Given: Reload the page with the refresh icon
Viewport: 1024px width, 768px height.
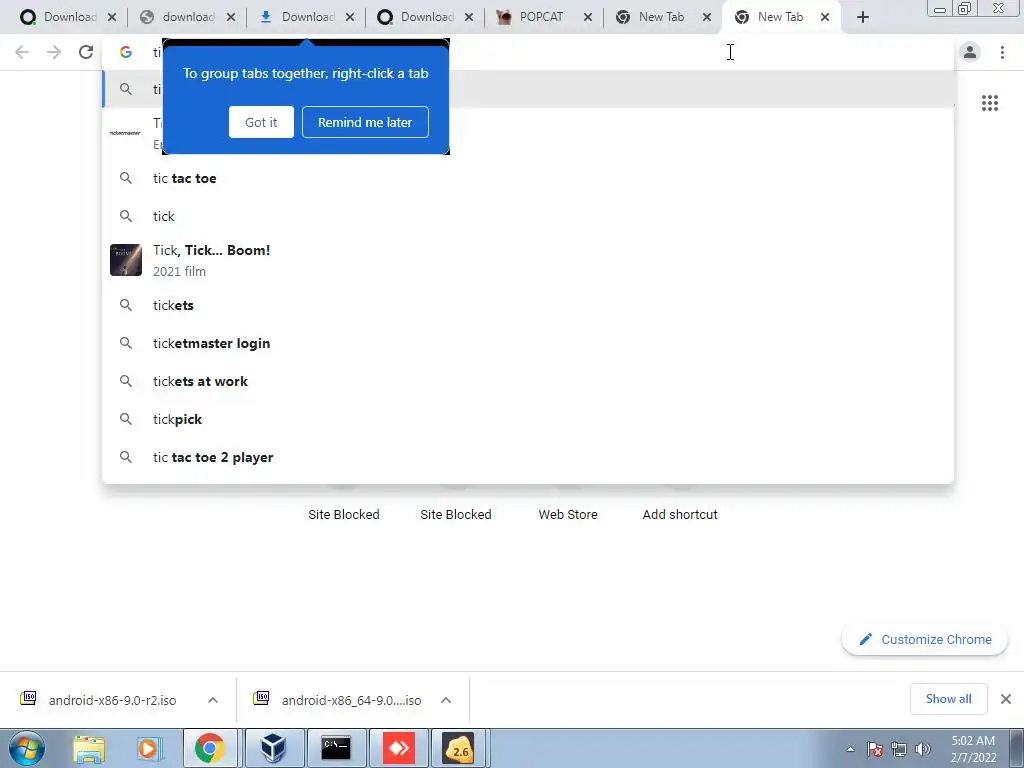Looking at the screenshot, I should coord(86,52).
